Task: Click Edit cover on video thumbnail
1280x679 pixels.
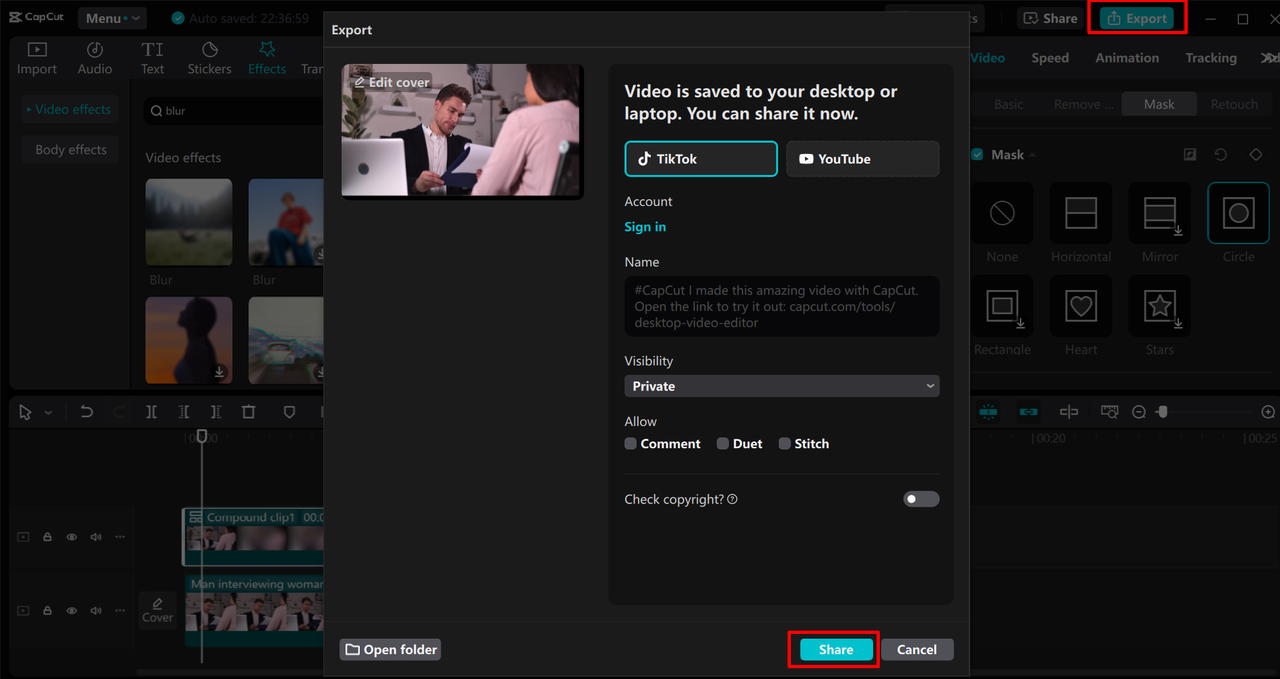Action: coord(391,82)
